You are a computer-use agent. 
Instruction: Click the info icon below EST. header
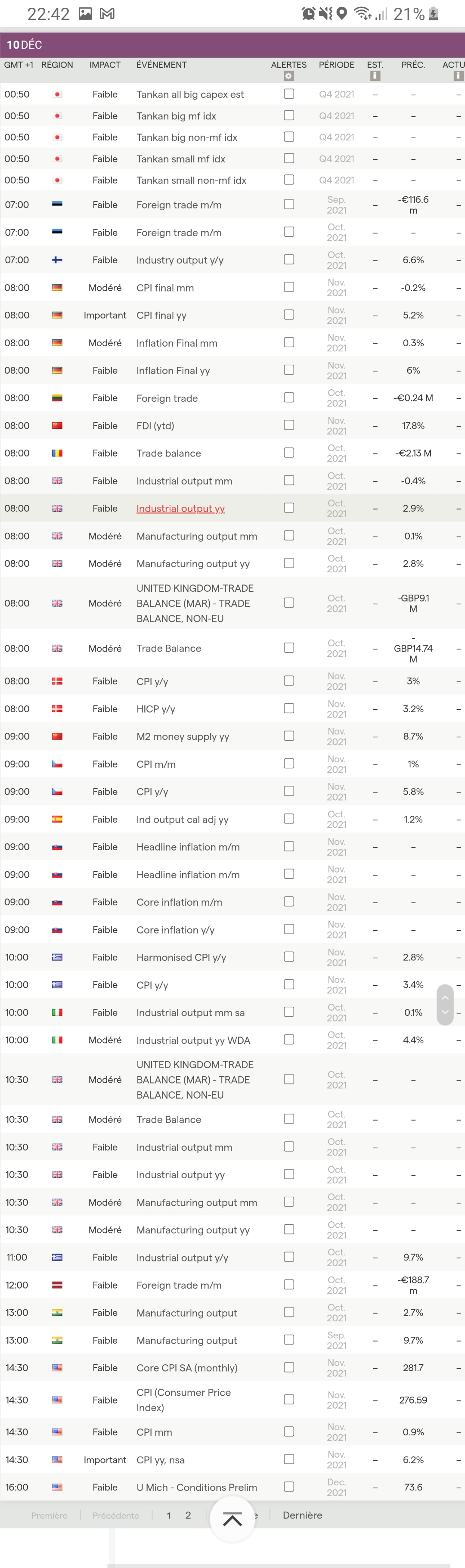[x=375, y=76]
